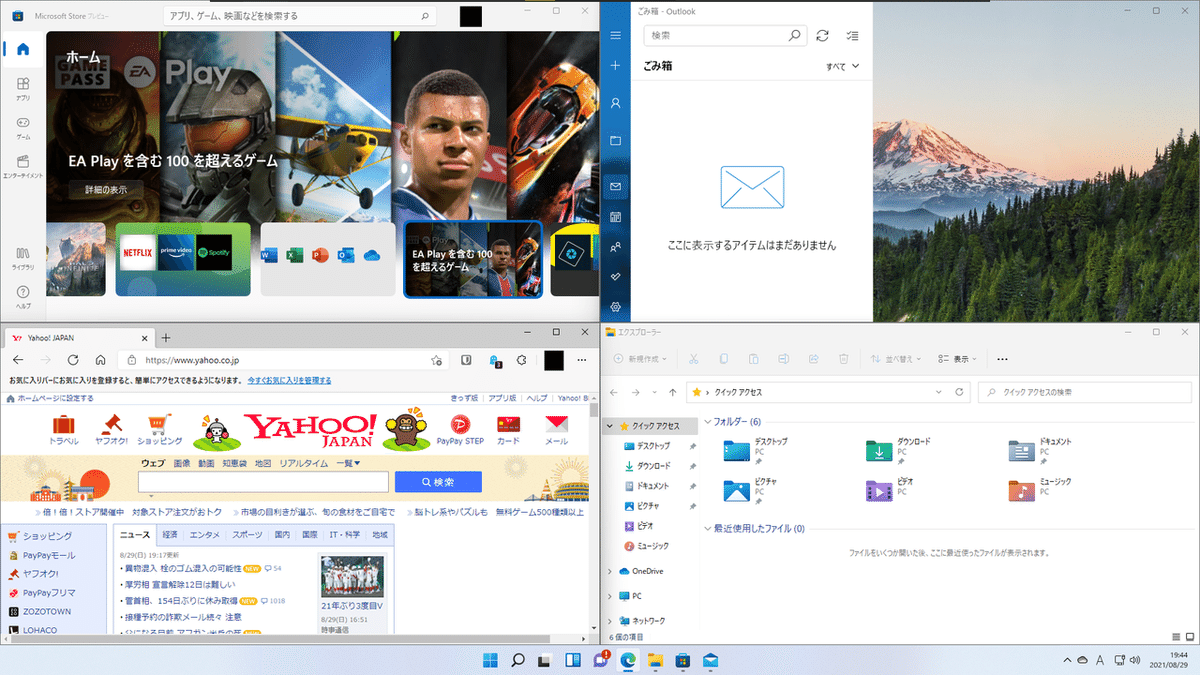Open To Do checkmark icon in Outlook

click(616, 276)
